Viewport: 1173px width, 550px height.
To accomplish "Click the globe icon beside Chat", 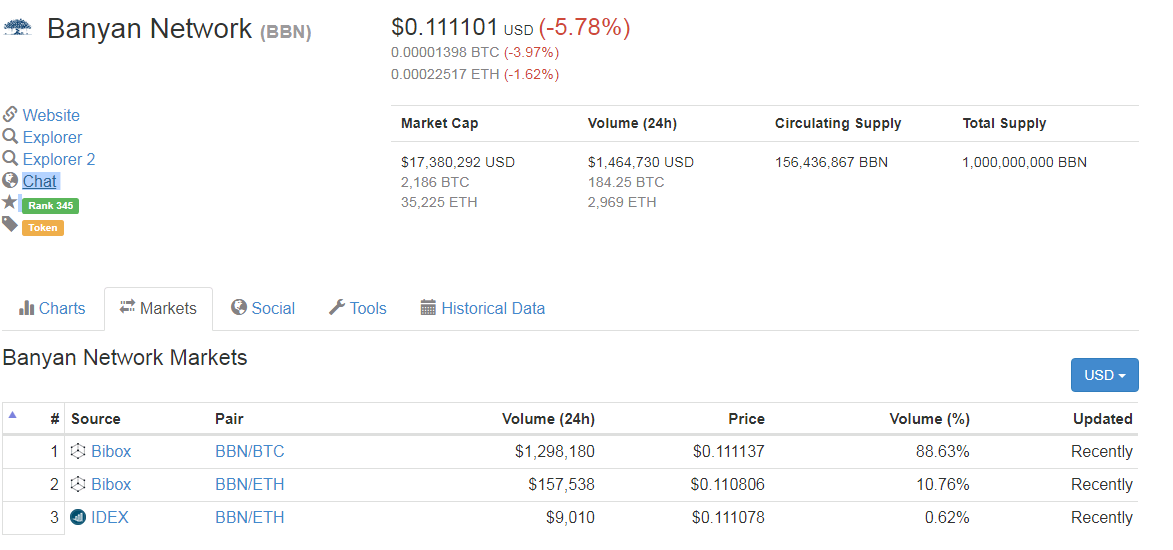I will point(10,180).
